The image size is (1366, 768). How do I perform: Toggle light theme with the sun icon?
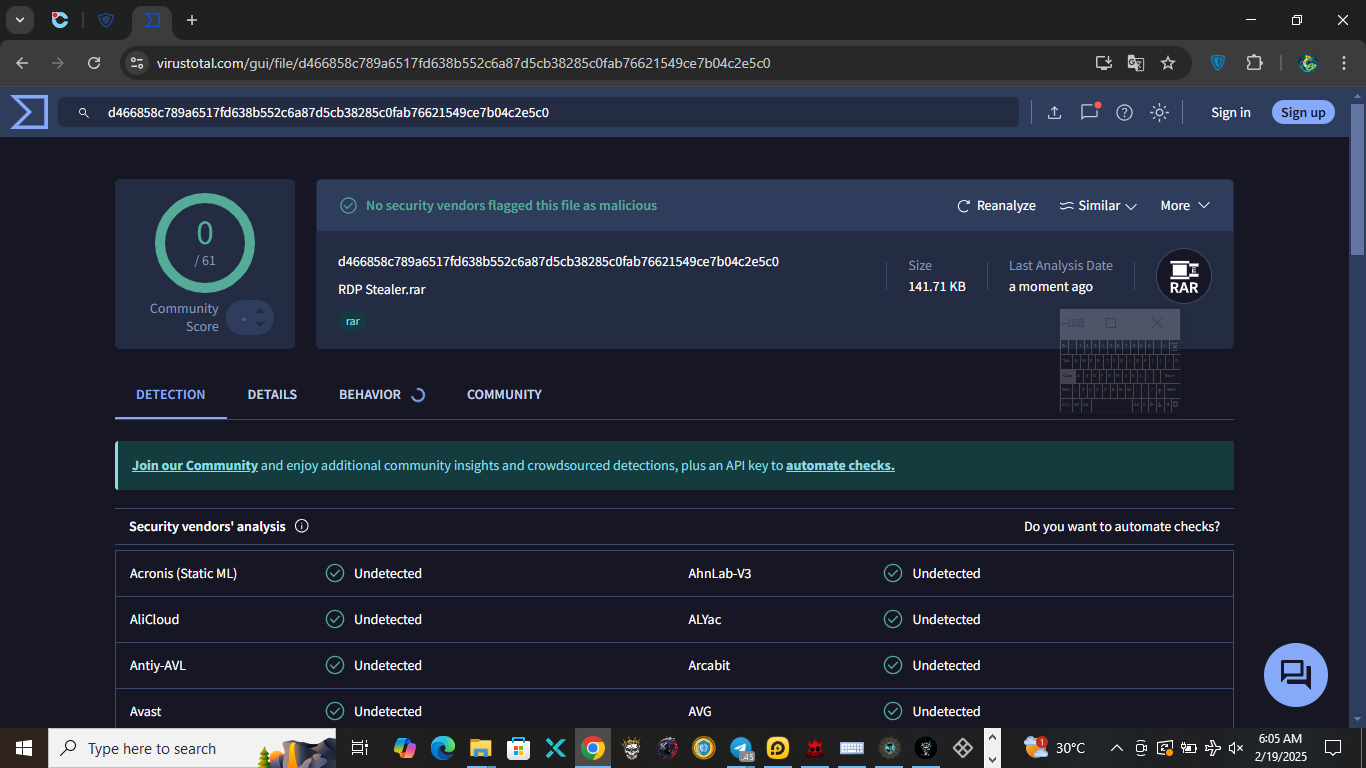coord(1159,112)
